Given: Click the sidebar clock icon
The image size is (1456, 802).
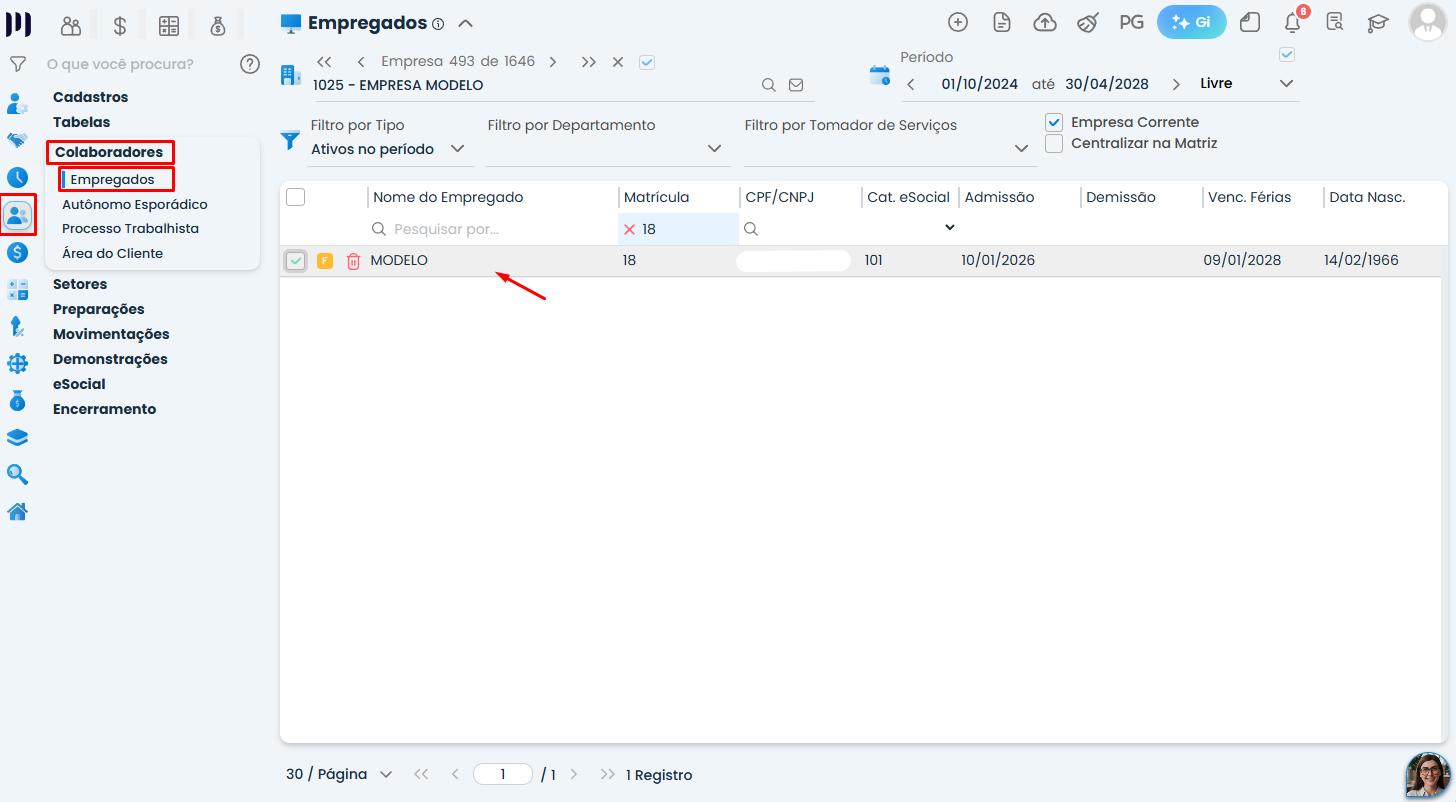Looking at the screenshot, I should pos(17,177).
